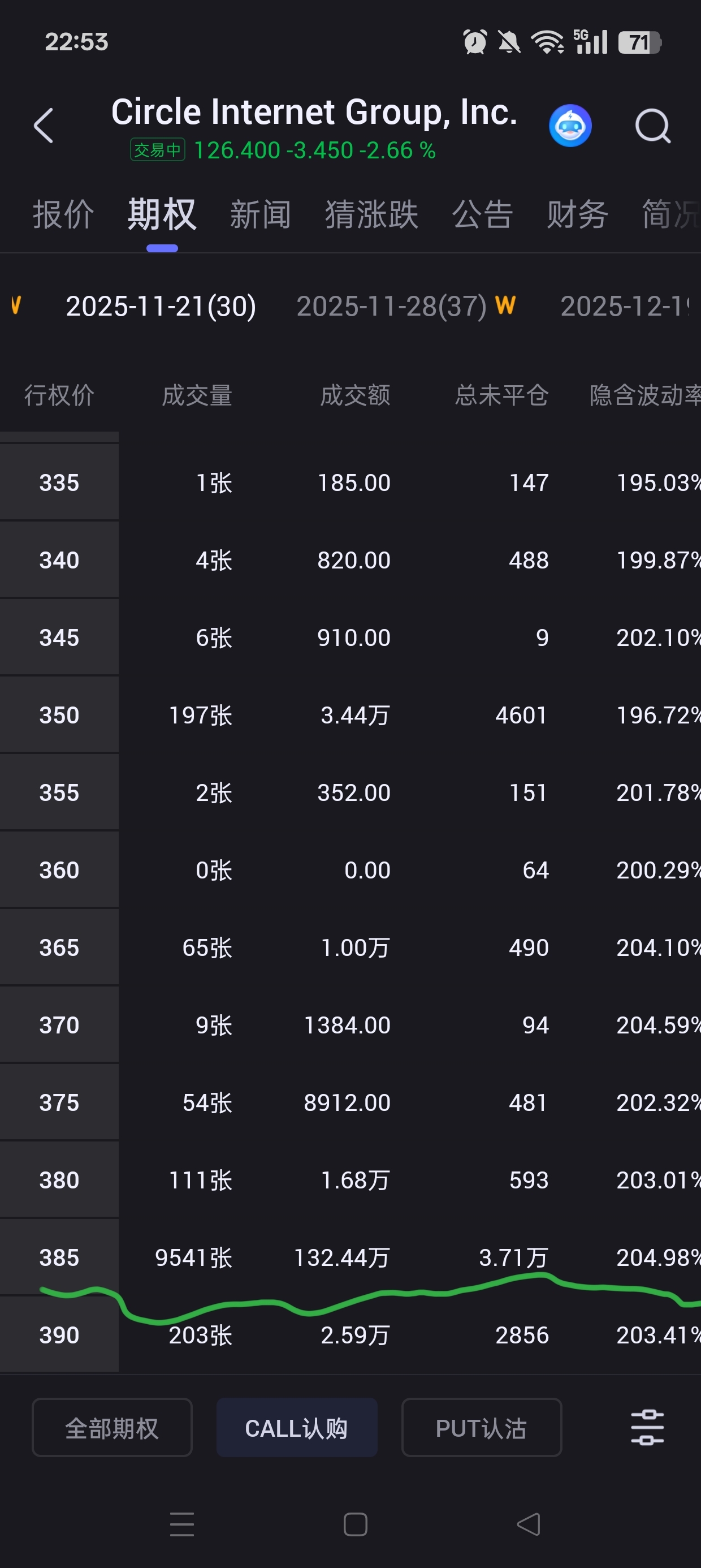
Task: Open the options filter settings icon
Action: point(647,1427)
